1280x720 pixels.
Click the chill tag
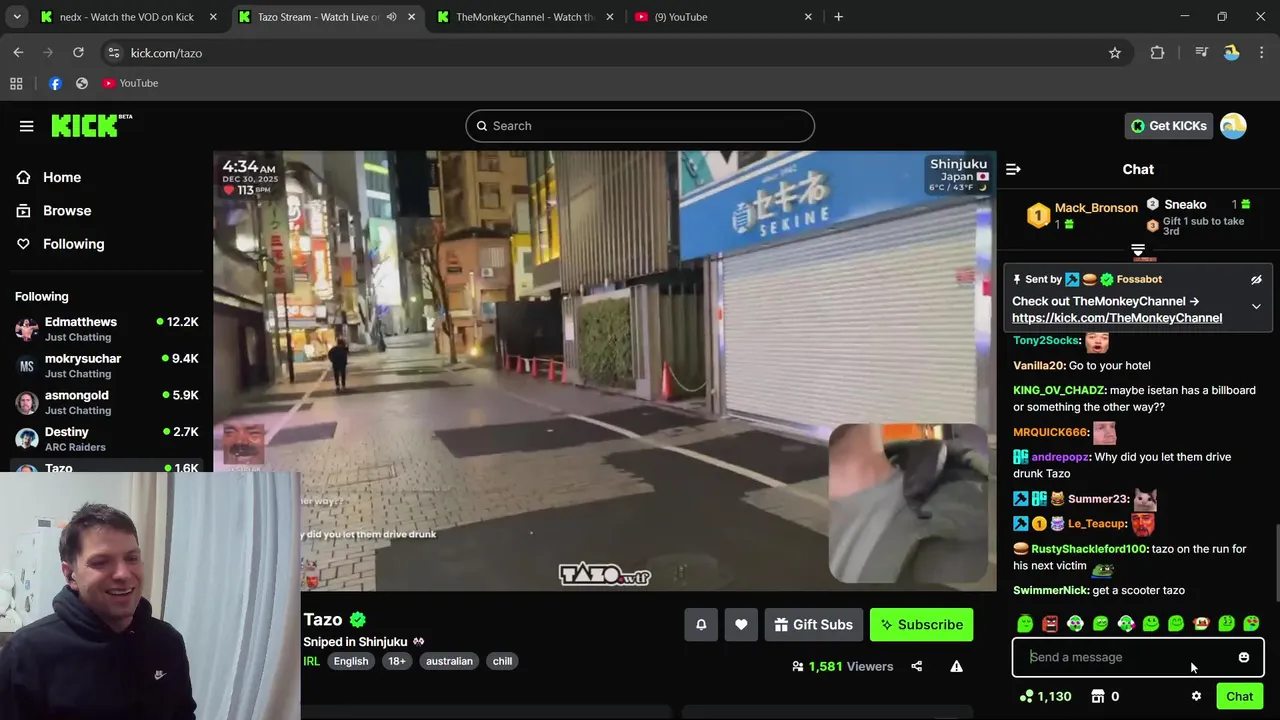pos(502,661)
